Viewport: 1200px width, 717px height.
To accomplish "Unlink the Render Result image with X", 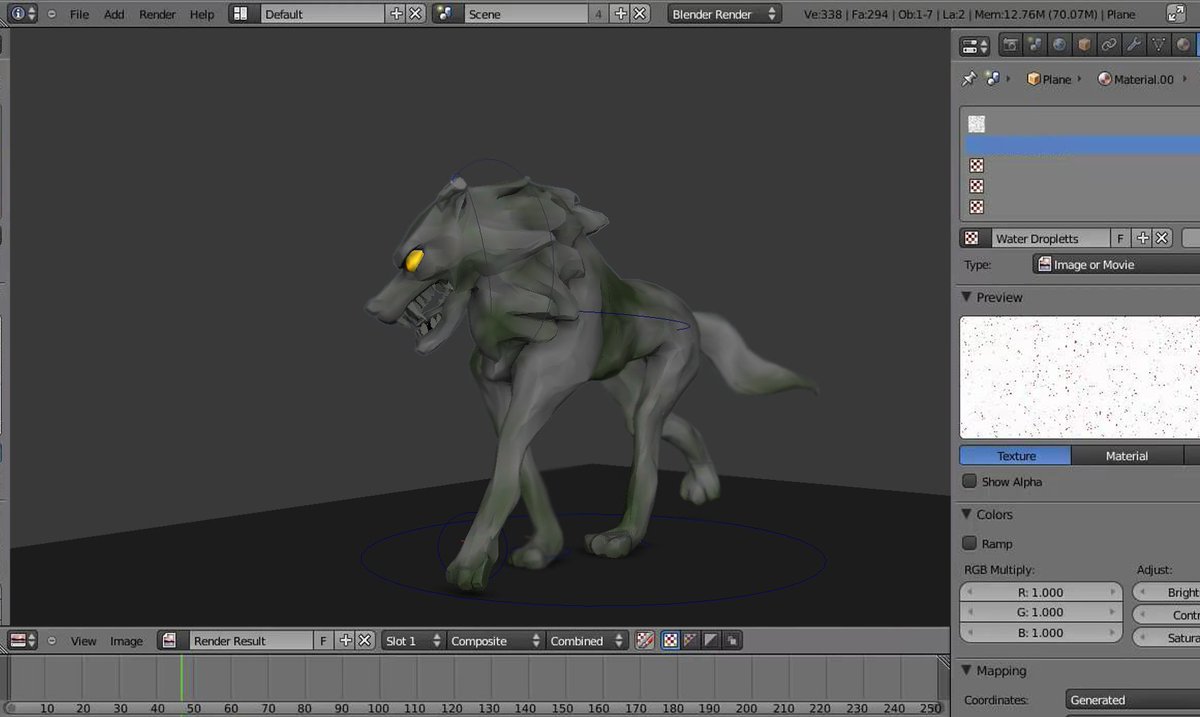I will tap(365, 641).
